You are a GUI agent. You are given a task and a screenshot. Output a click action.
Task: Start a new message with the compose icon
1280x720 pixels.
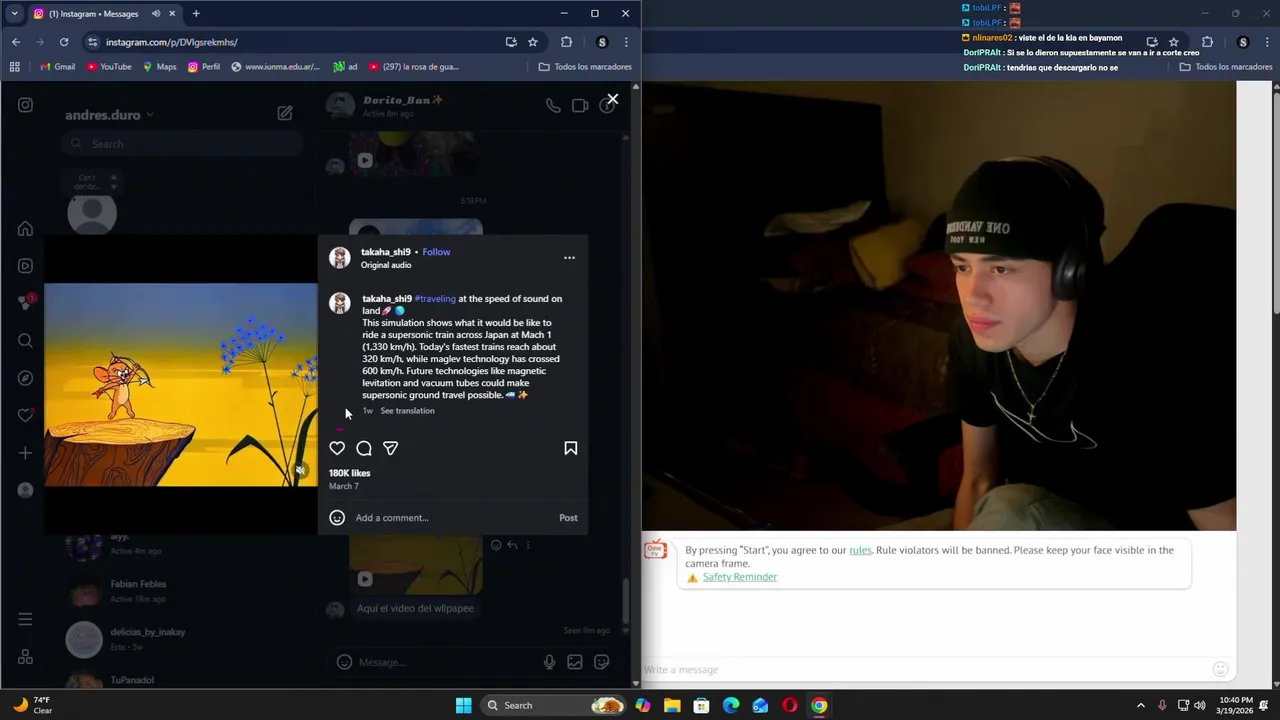click(x=285, y=114)
